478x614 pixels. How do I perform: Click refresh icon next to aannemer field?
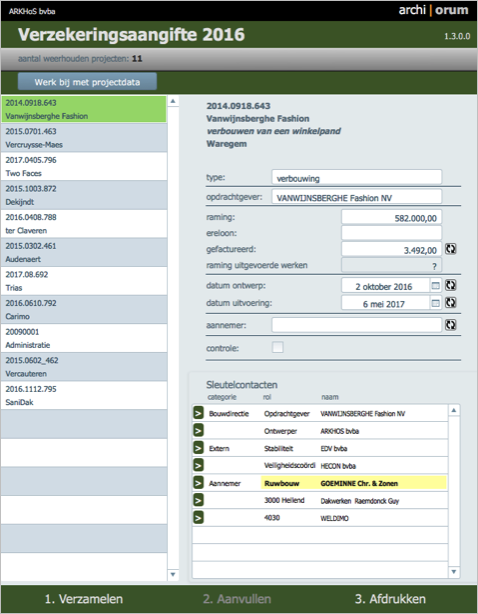coord(451,325)
